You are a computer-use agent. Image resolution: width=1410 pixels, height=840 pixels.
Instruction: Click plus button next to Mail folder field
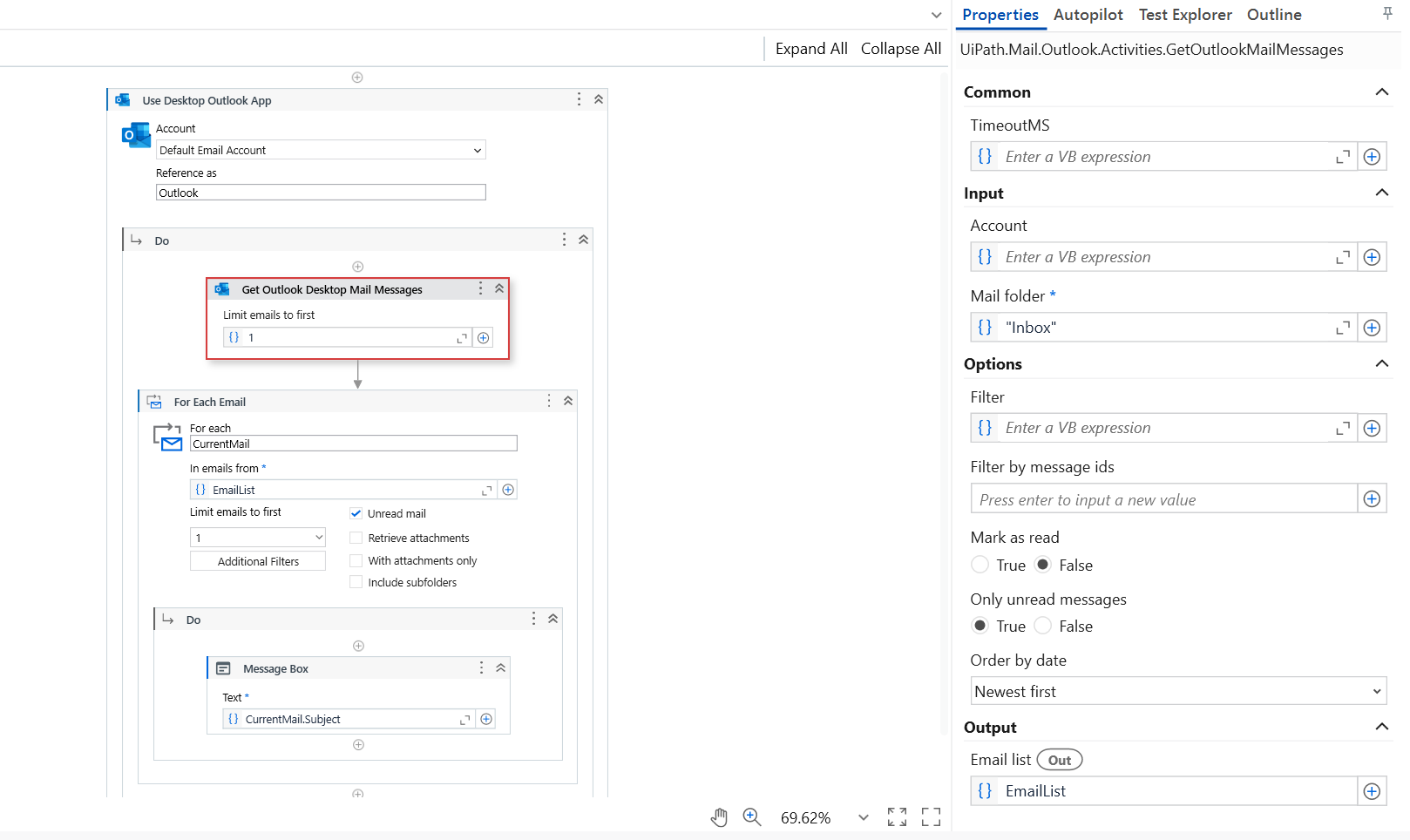pos(1372,328)
